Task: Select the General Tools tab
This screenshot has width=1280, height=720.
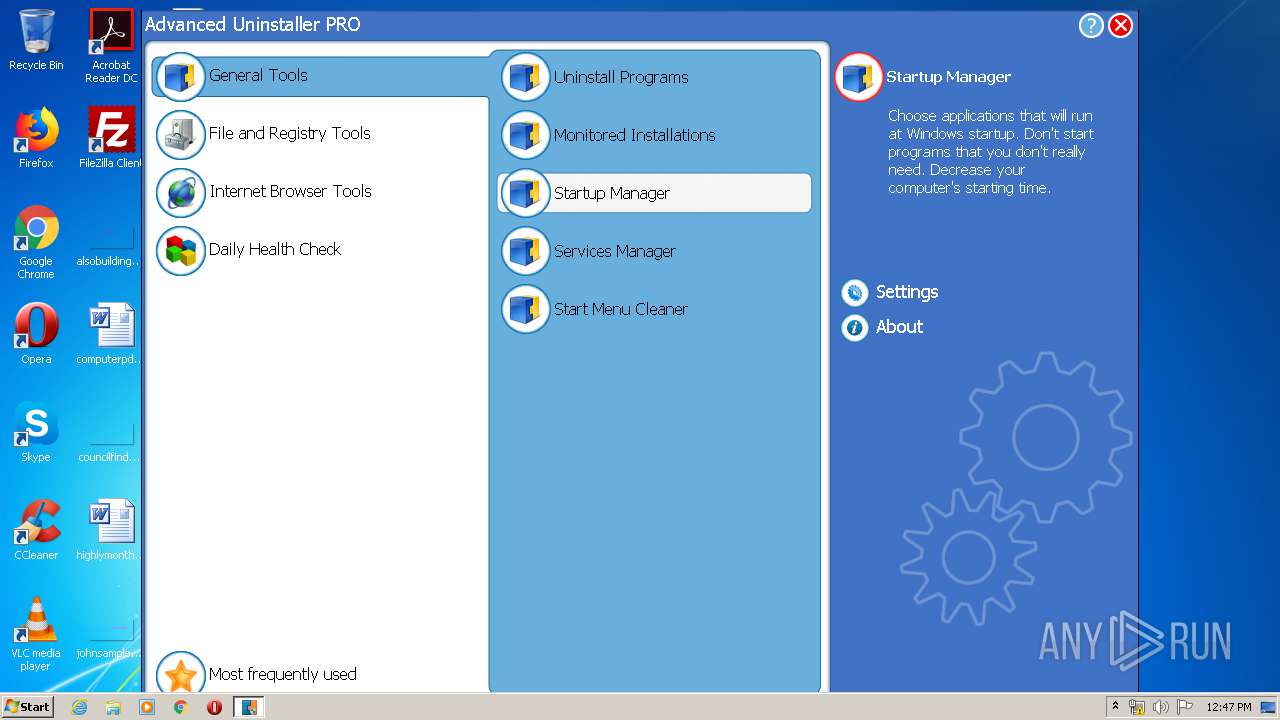Action: [x=320, y=76]
